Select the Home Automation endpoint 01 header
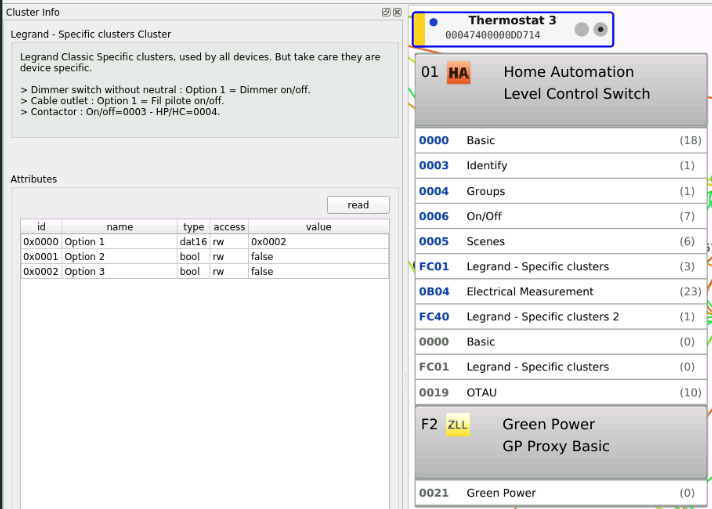The width and height of the screenshot is (712, 509). 561,90
